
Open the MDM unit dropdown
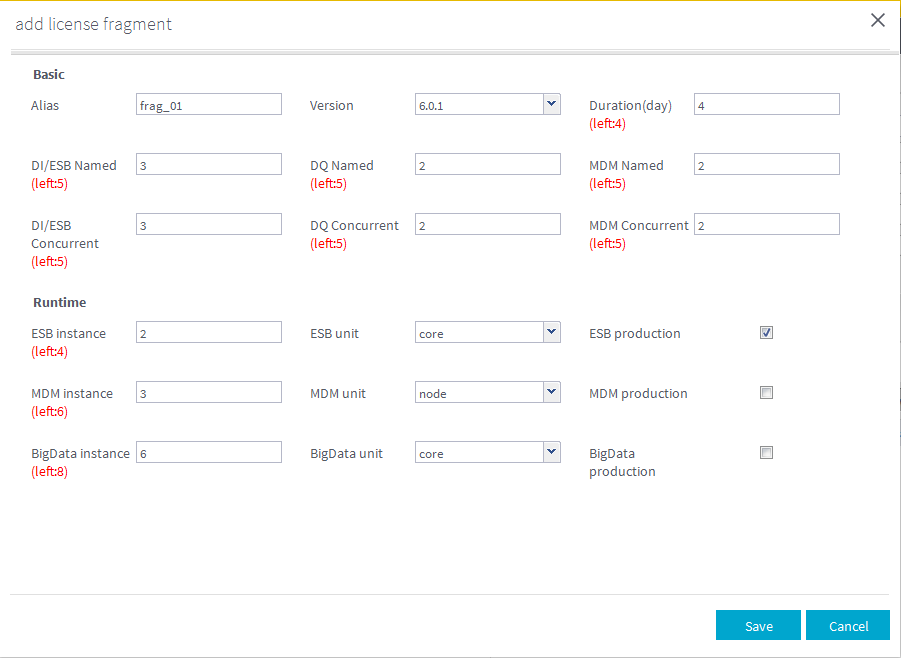coord(550,392)
